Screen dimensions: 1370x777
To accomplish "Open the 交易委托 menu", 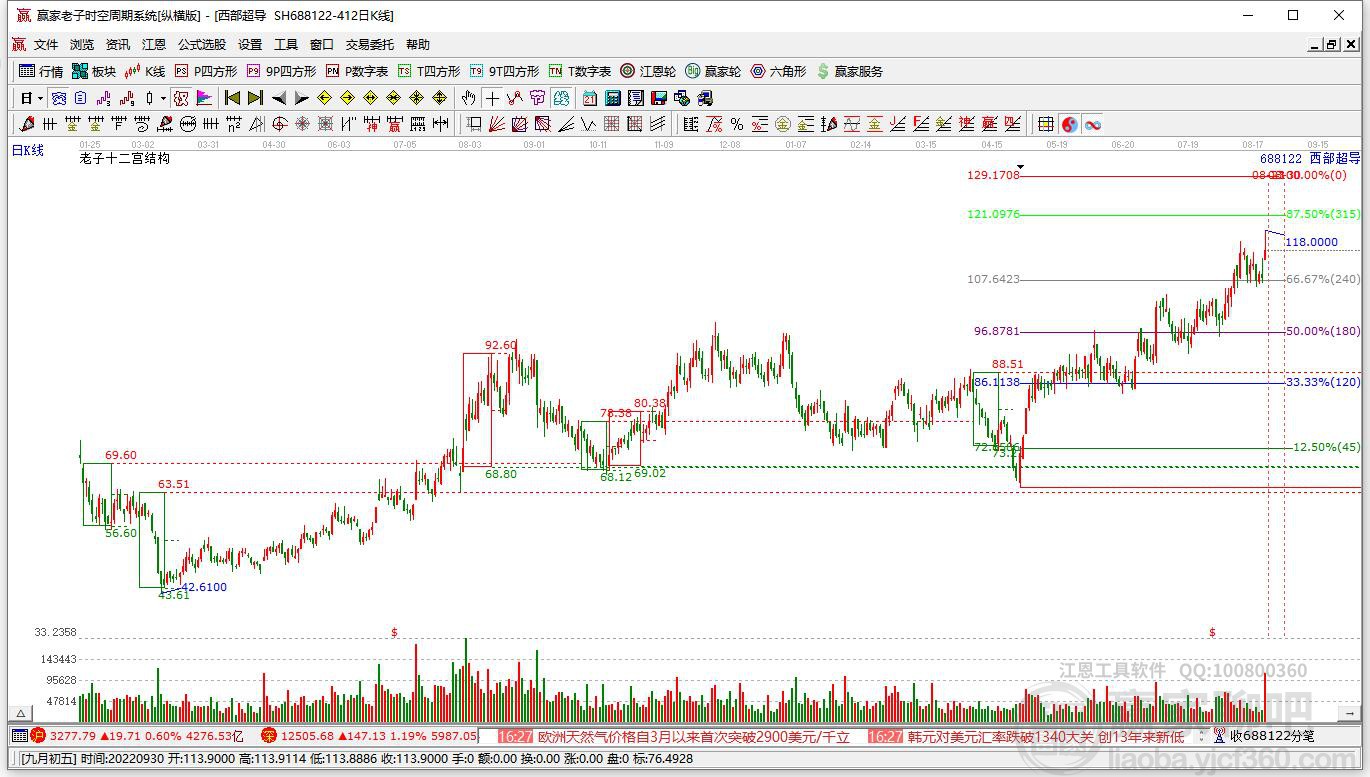I will click(x=370, y=45).
